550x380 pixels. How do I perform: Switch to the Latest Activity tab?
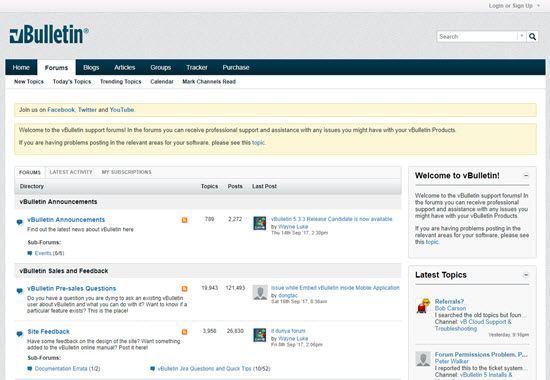pyautogui.click(x=71, y=172)
